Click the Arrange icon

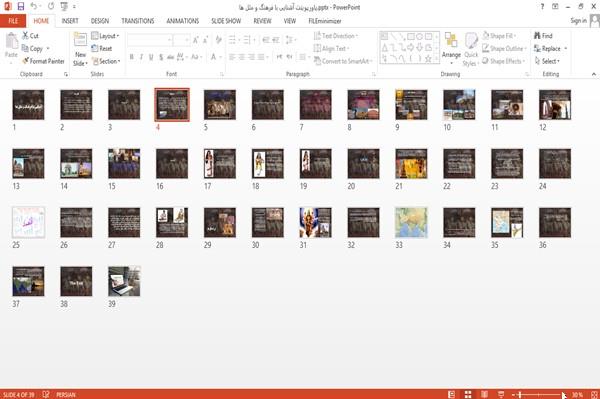451,40
